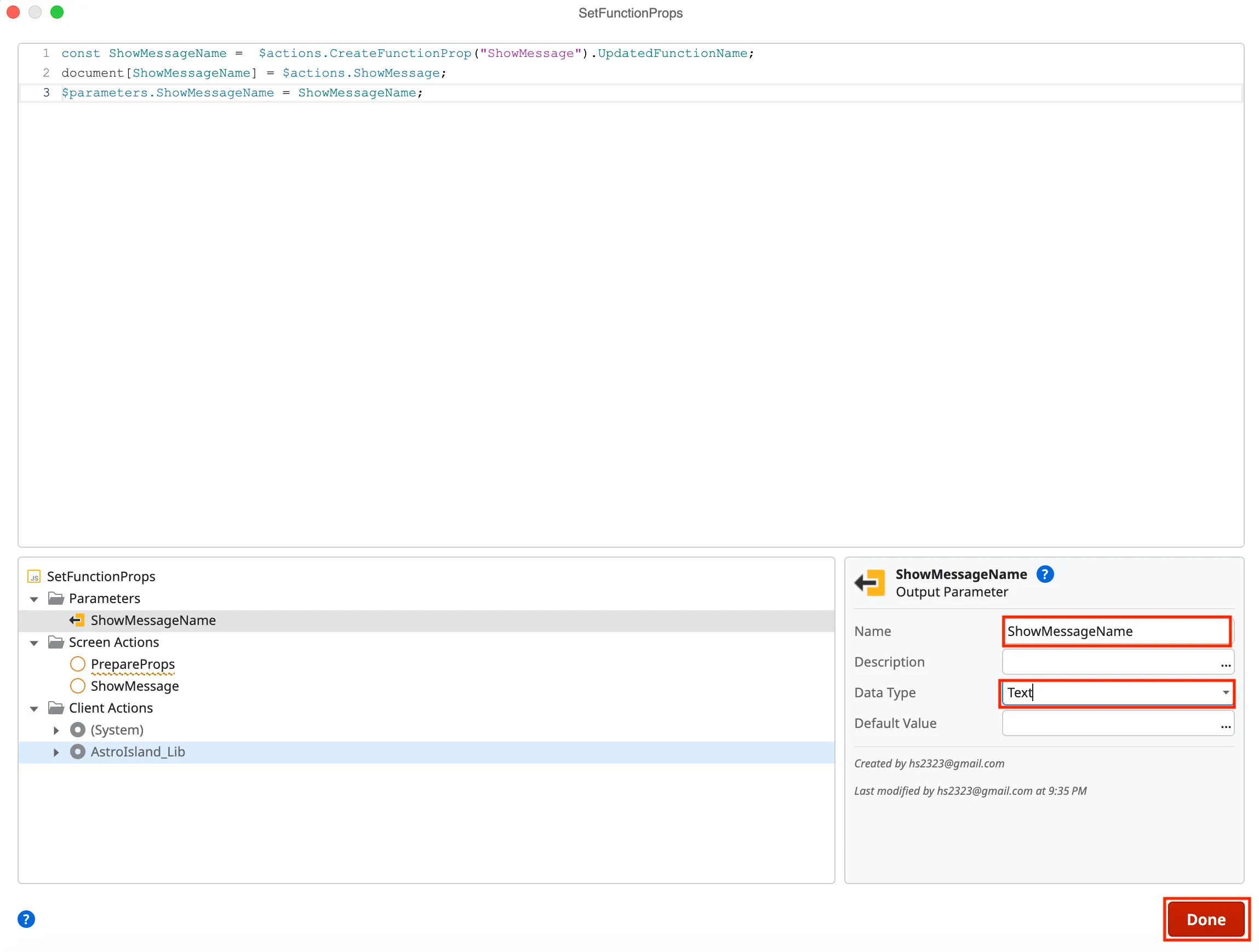Click the ShowMessage screen action icon
The height and width of the screenshot is (952, 1259).
pos(77,686)
